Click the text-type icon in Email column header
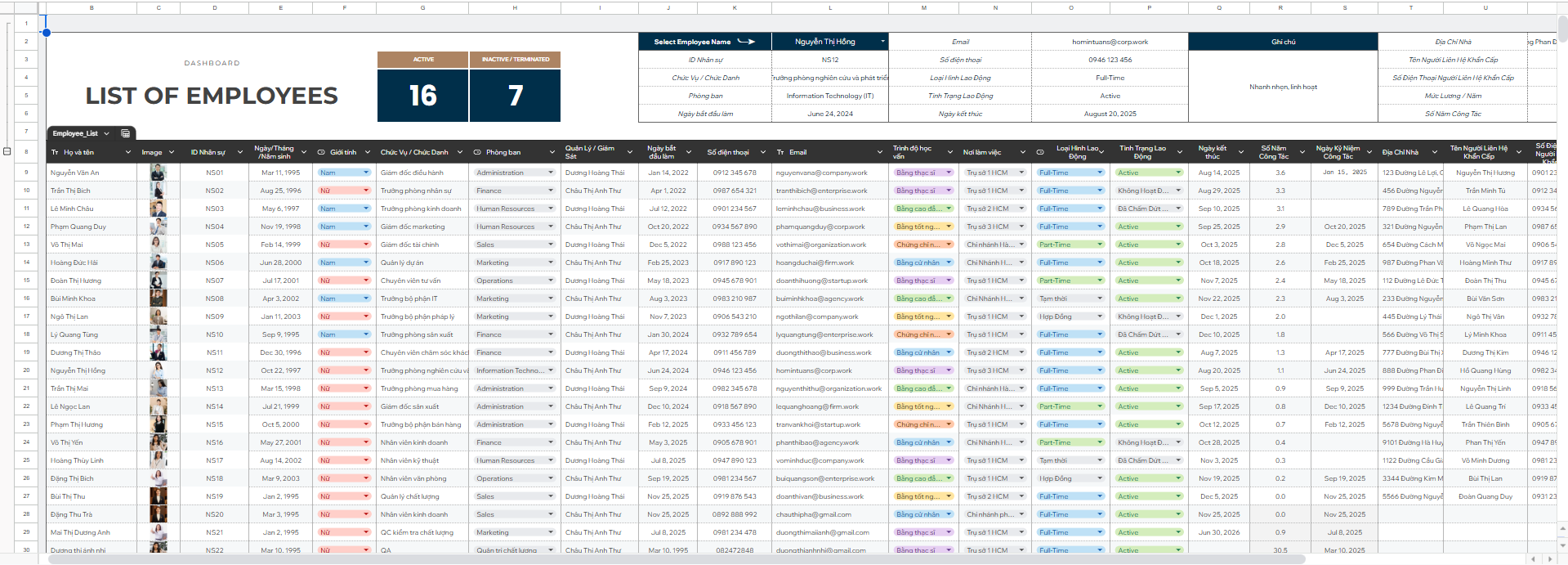This screenshot has width=1568, height=565. tap(780, 152)
